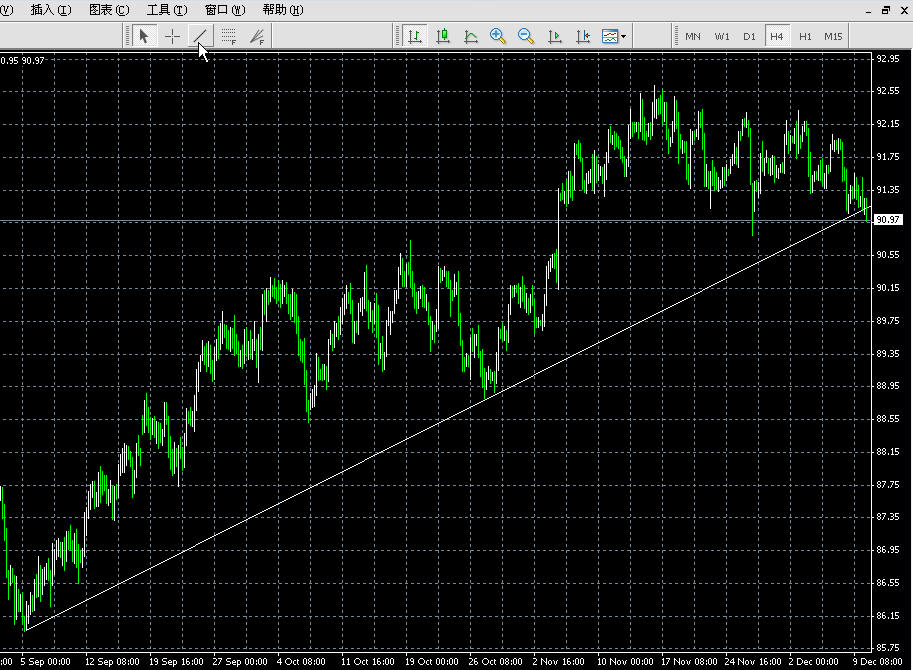
Task: Click the 85.75 price scale label
Action: click(888, 647)
